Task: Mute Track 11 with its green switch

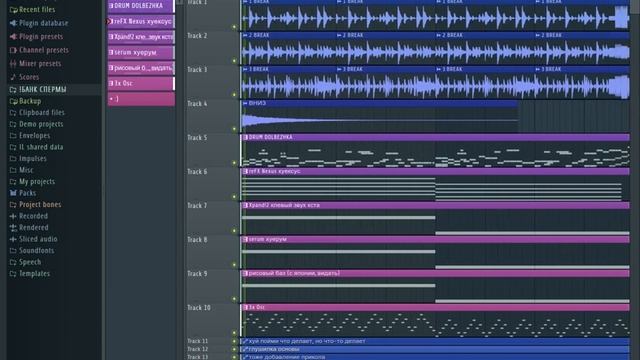Action: tap(234, 341)
